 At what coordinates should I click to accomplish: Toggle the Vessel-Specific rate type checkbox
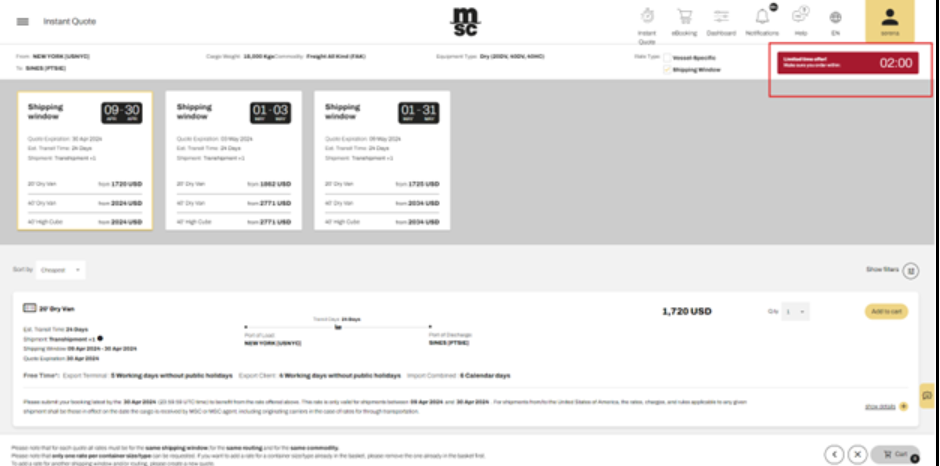(667, 58)
